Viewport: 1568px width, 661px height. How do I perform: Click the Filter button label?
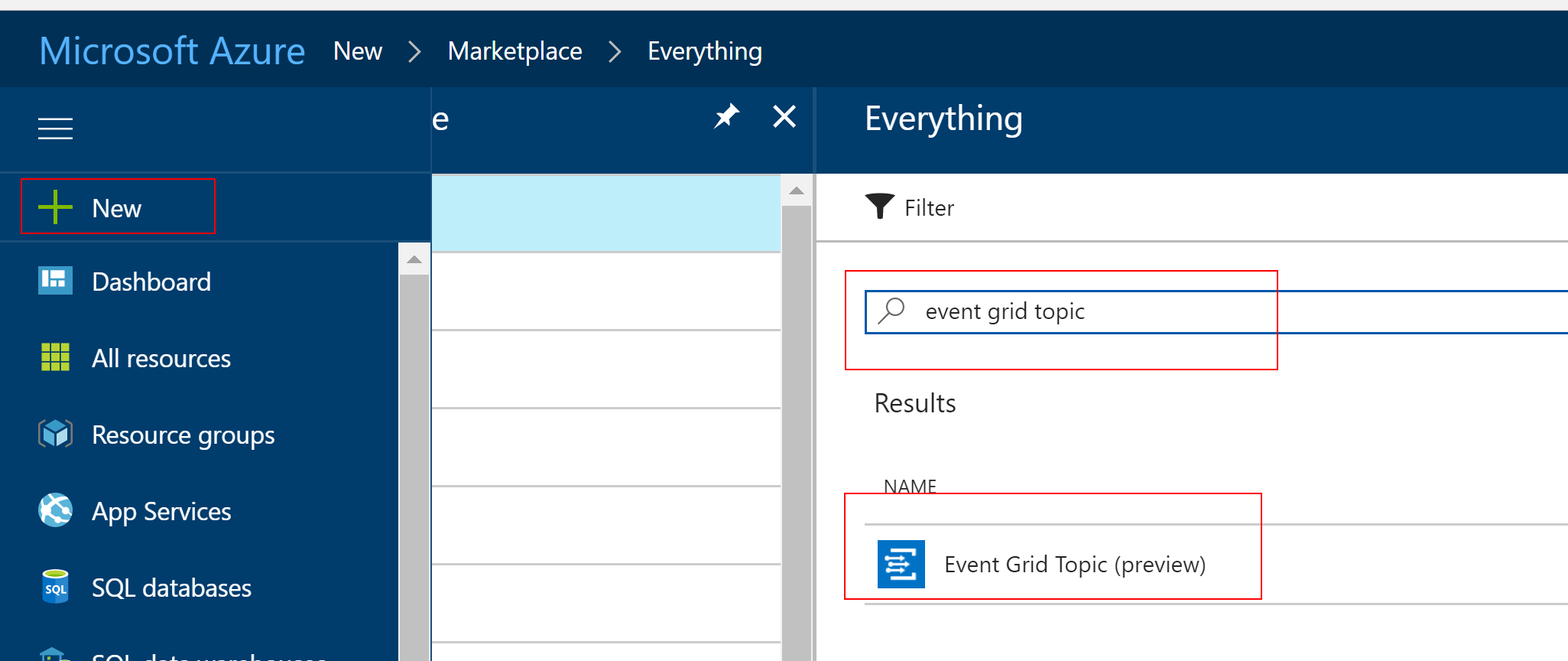929,208
